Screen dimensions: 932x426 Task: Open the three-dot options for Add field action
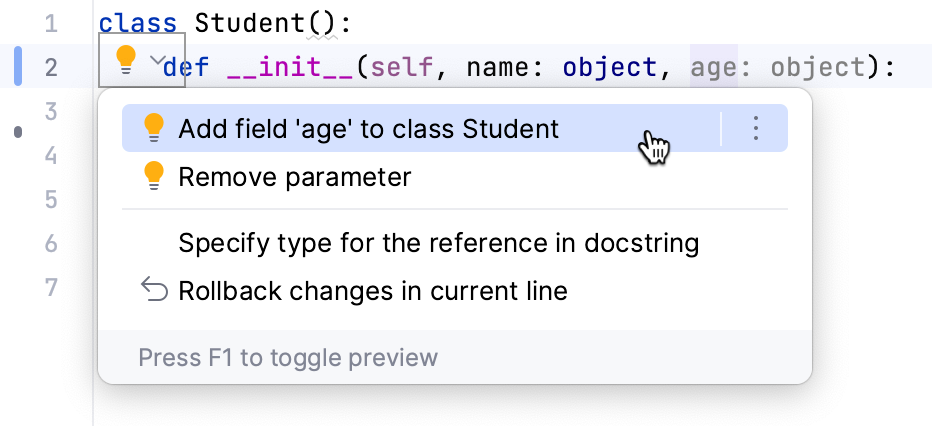tap(756, 129)
